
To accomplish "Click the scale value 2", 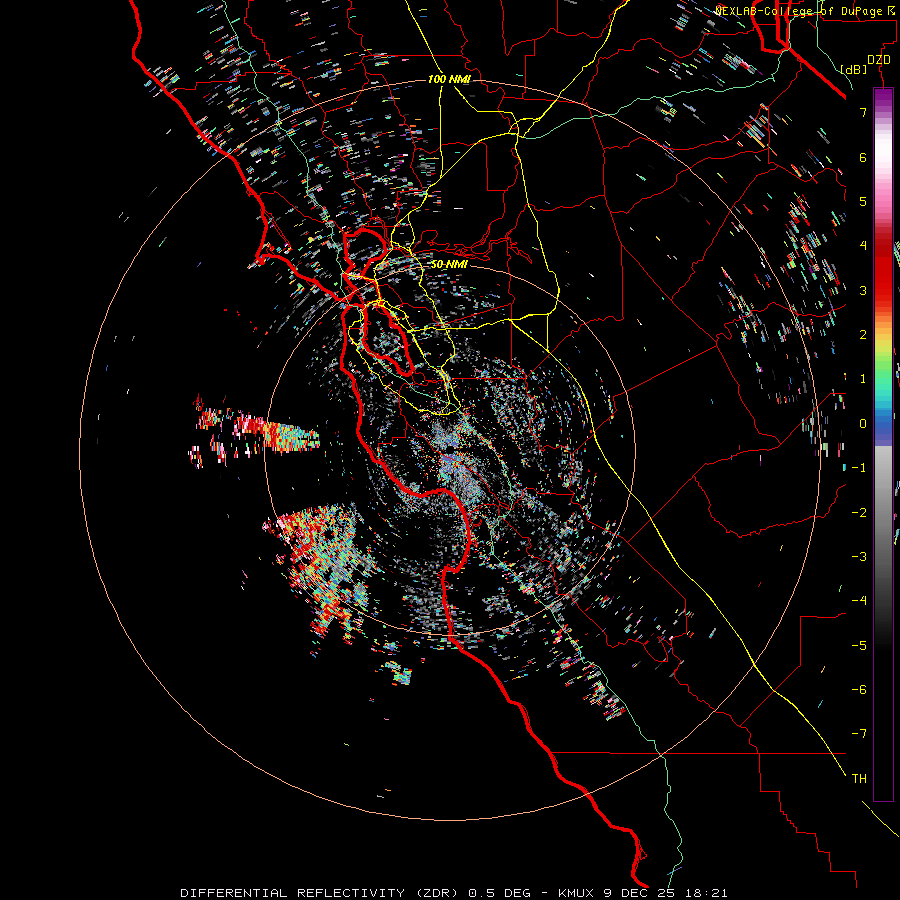I will click(863, 335).
